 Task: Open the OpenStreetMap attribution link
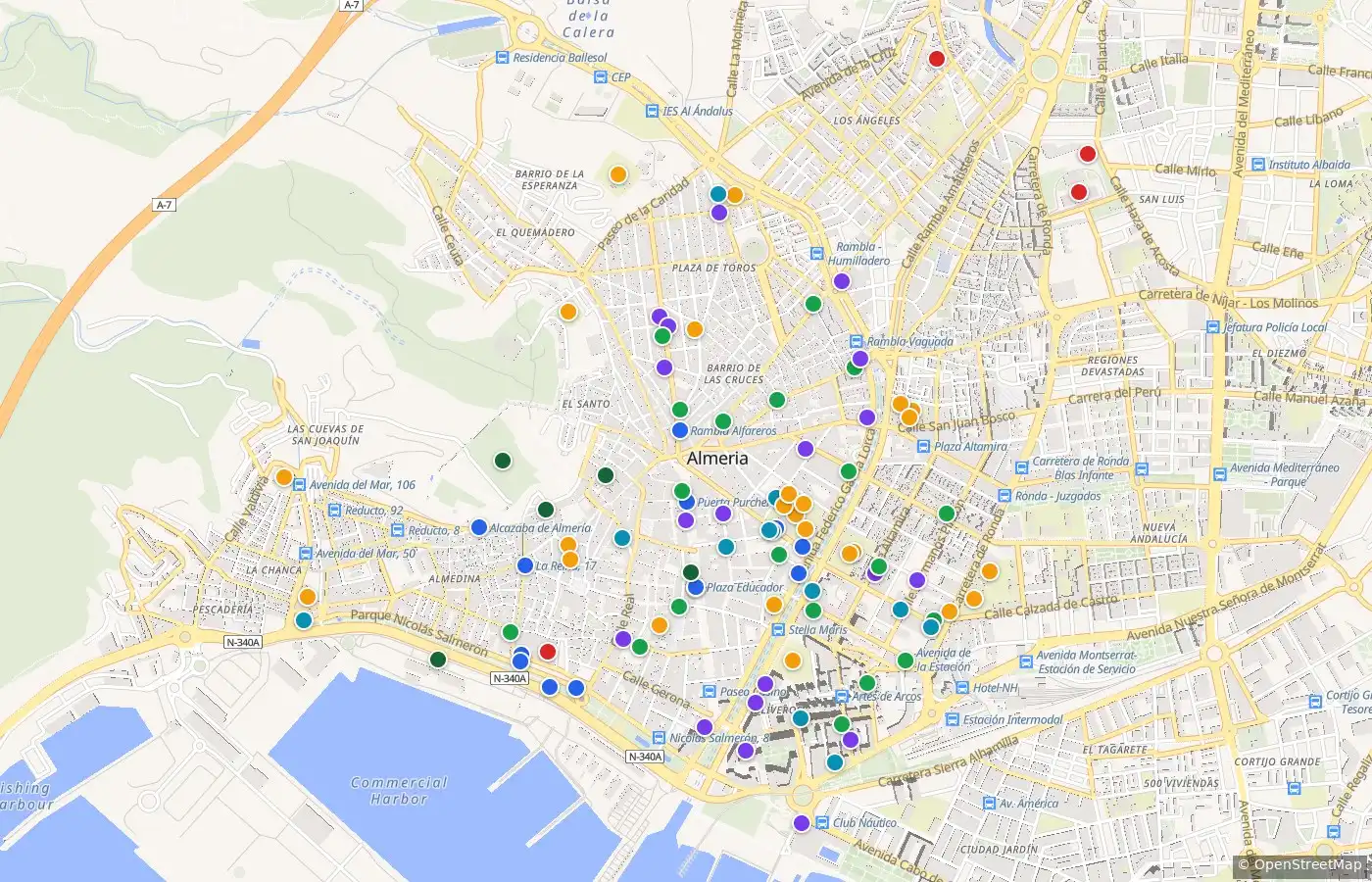click(1307, 864)
